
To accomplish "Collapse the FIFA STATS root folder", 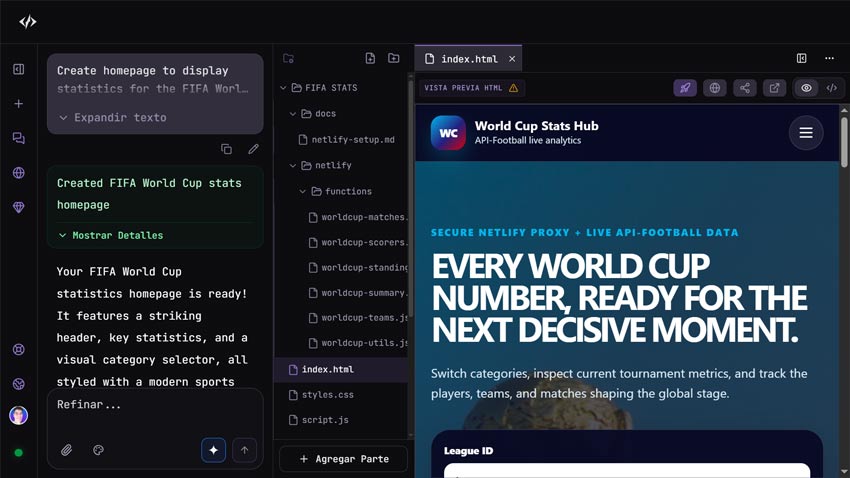I will 284,88.
